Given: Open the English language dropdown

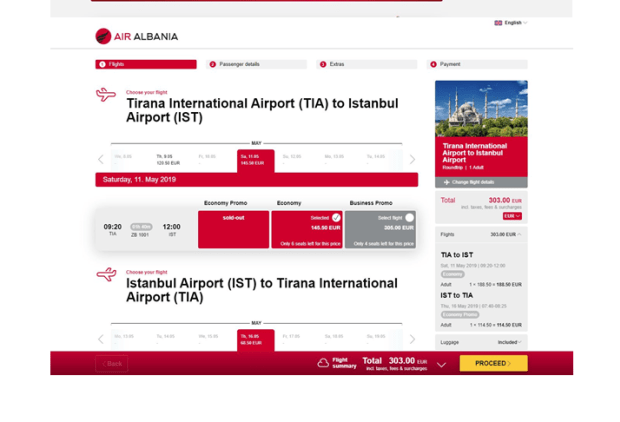Looking at the screenshot, I should point(511,22).
